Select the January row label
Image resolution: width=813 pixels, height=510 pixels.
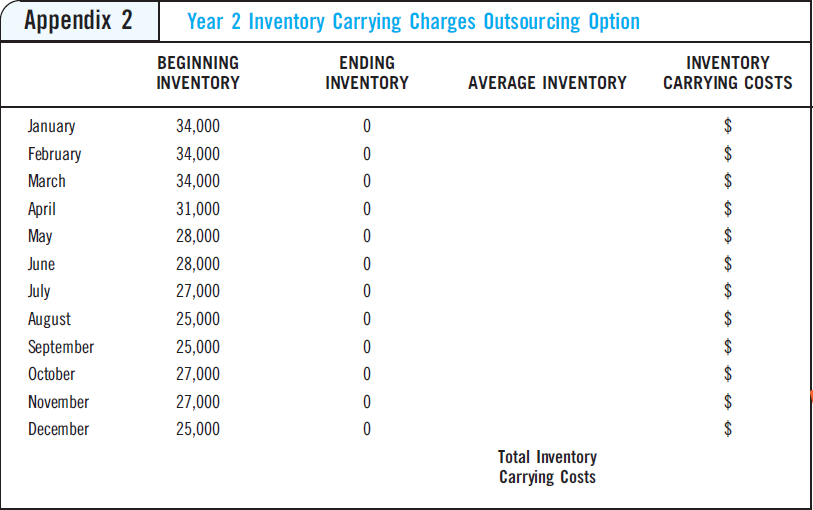(x=51, y=126)
